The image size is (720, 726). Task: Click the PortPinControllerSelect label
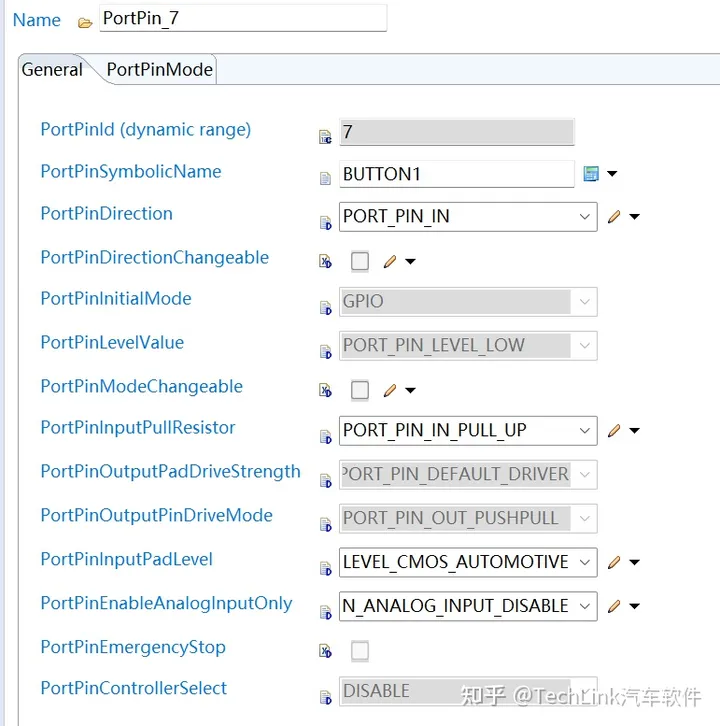134,688
